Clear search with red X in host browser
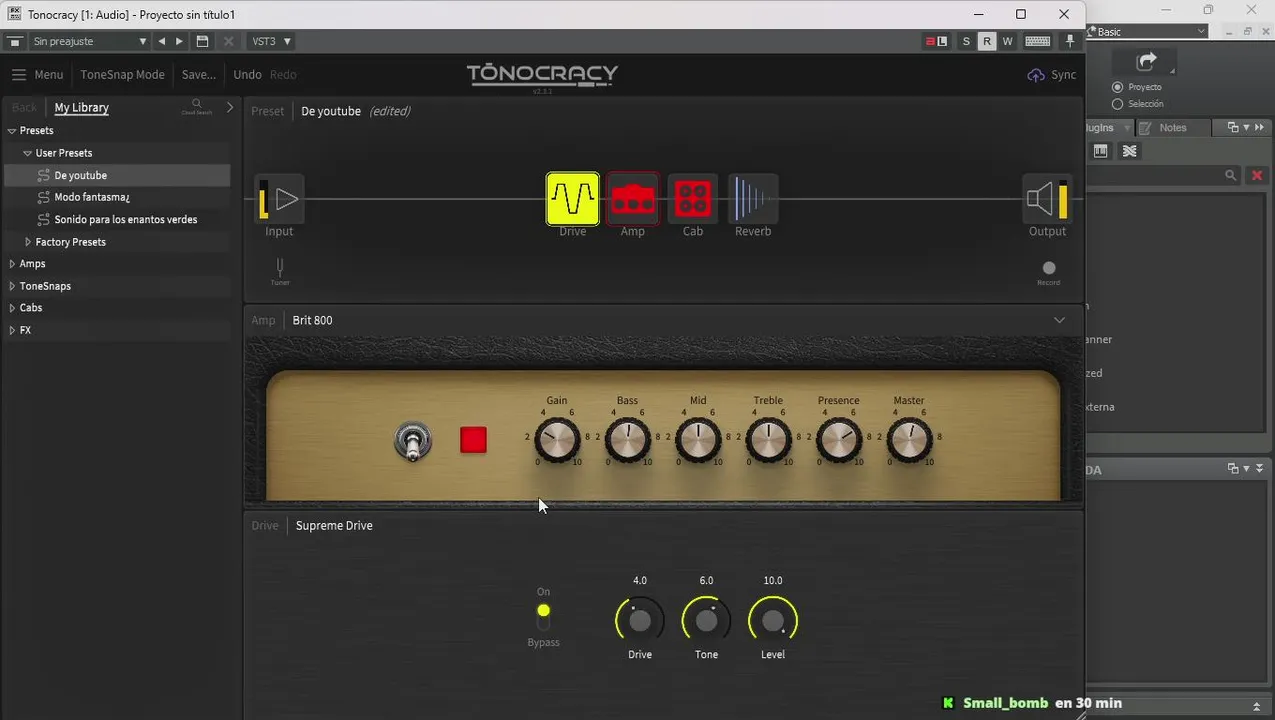 (x=1257, y=175)
